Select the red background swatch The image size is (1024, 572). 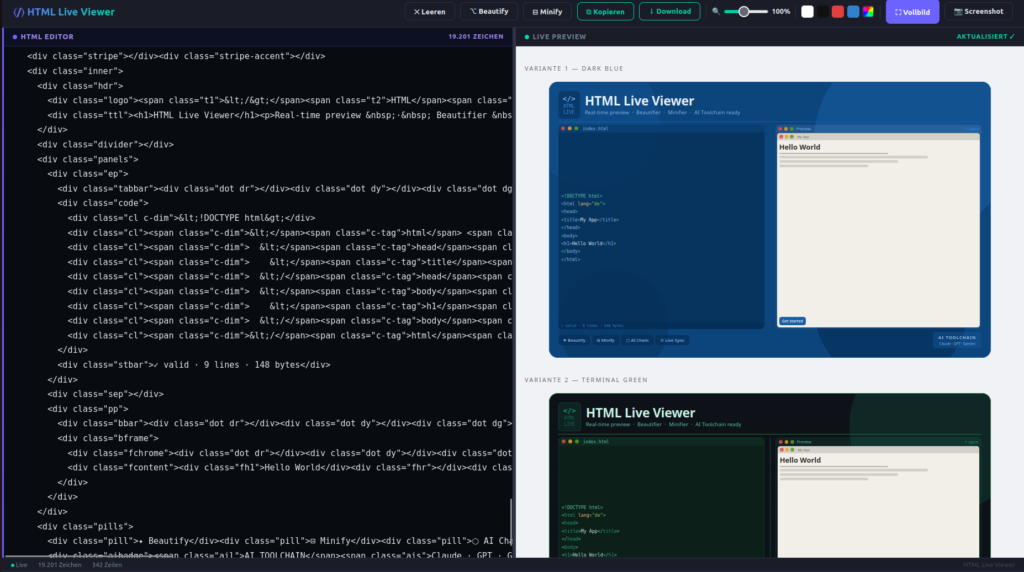[838, 12]
